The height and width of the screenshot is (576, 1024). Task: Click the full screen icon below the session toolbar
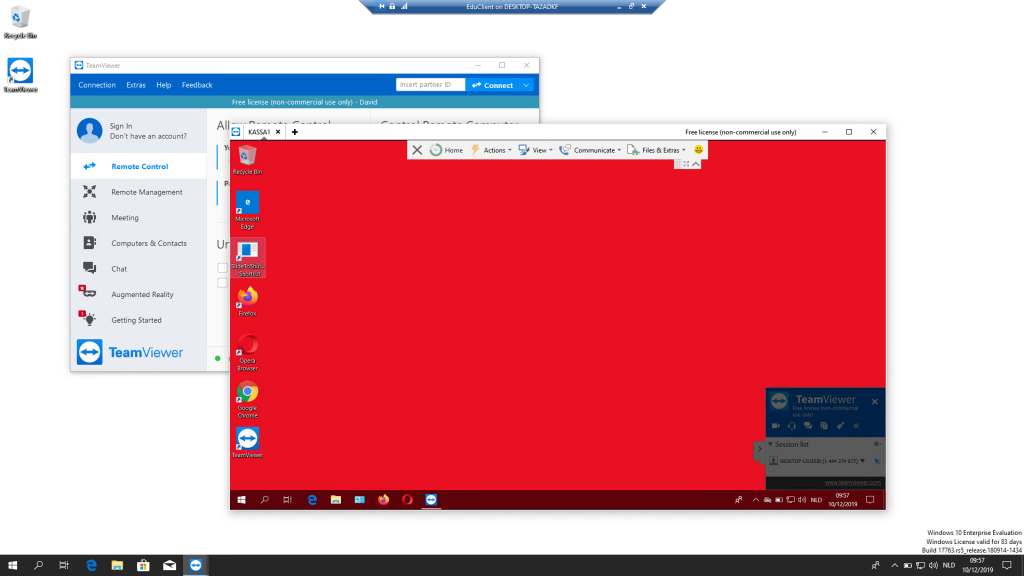[x=686, y=164]
